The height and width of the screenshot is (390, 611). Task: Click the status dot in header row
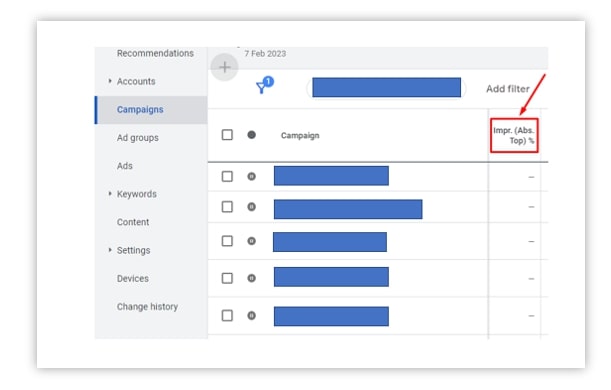point(252,135)
